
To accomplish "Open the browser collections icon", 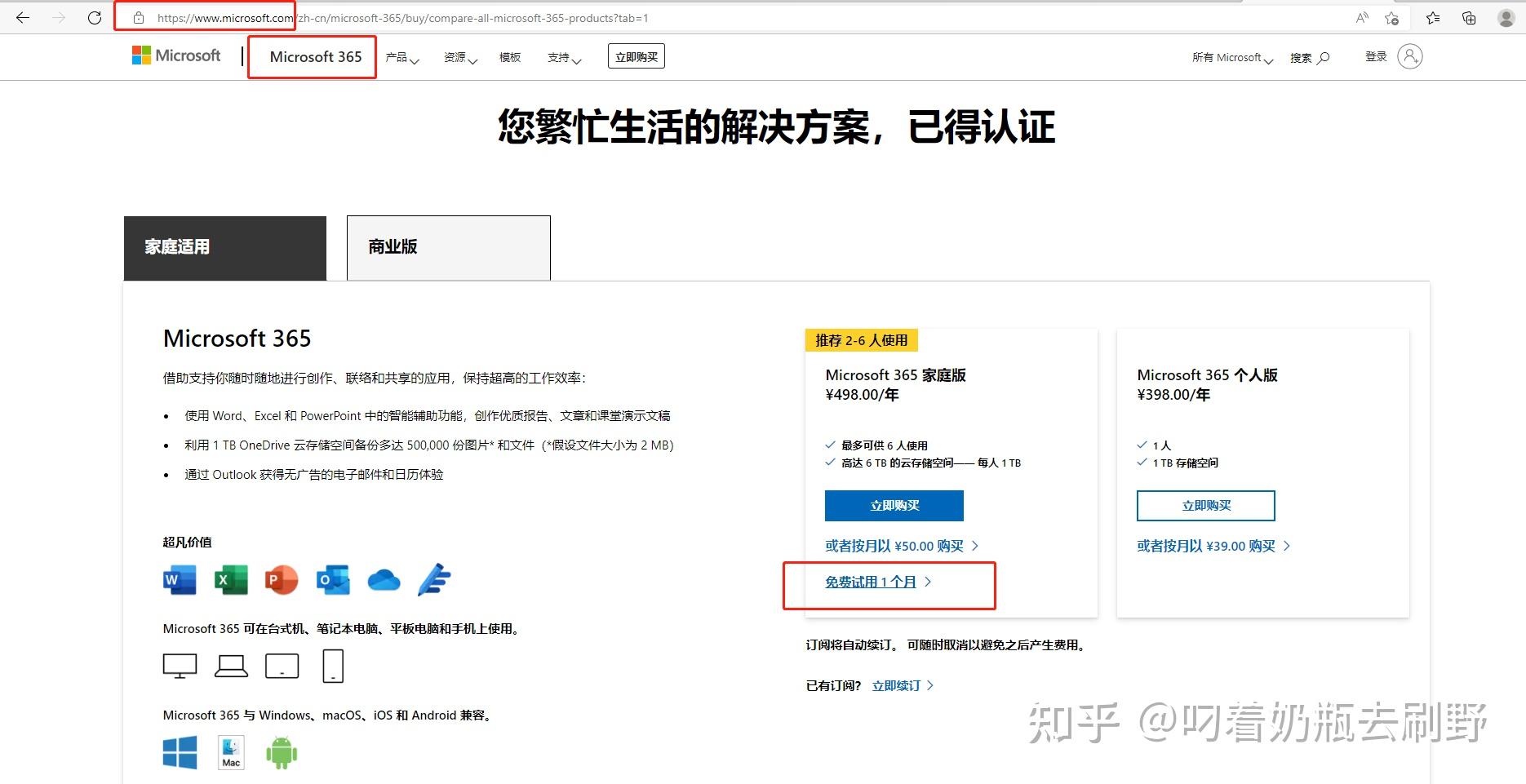I will (x=1469, y=17).
